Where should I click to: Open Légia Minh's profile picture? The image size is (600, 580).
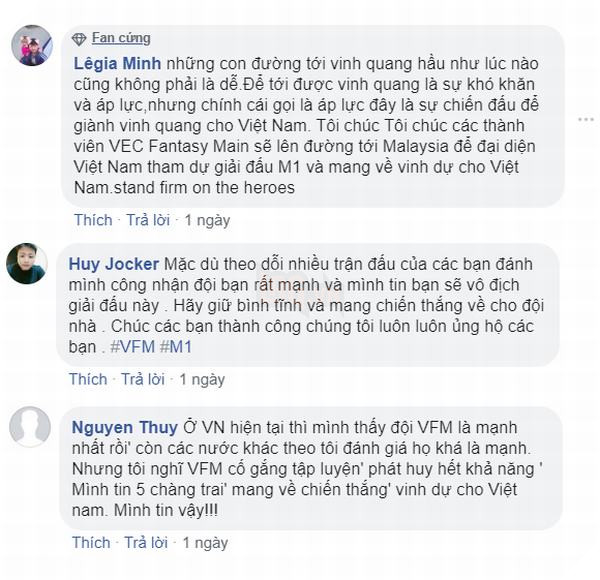tap(30, 45)
